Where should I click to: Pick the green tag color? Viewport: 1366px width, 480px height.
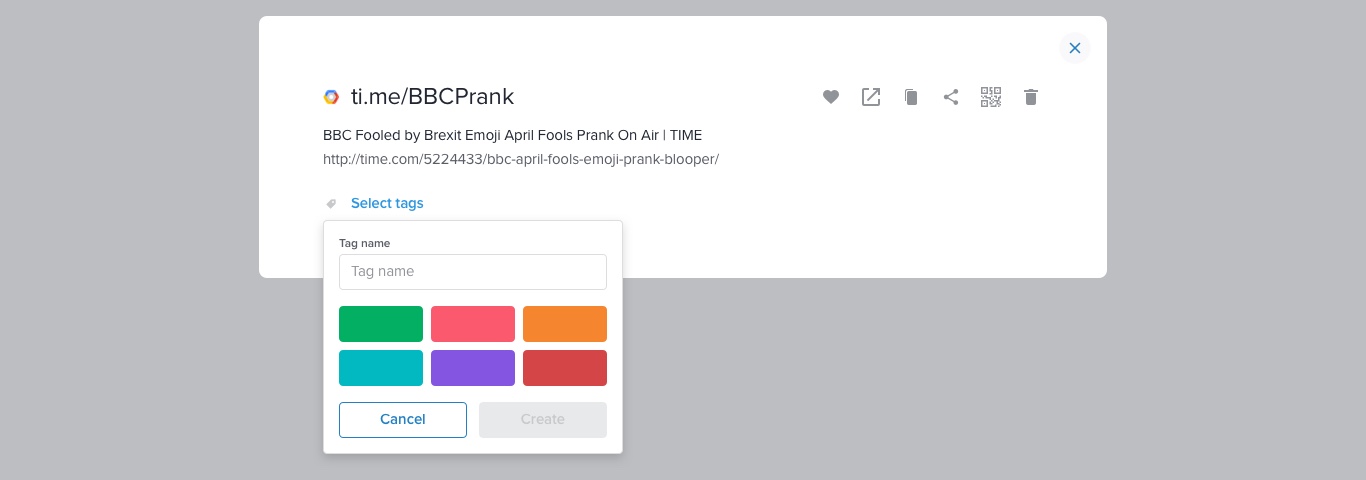(381, 324)
